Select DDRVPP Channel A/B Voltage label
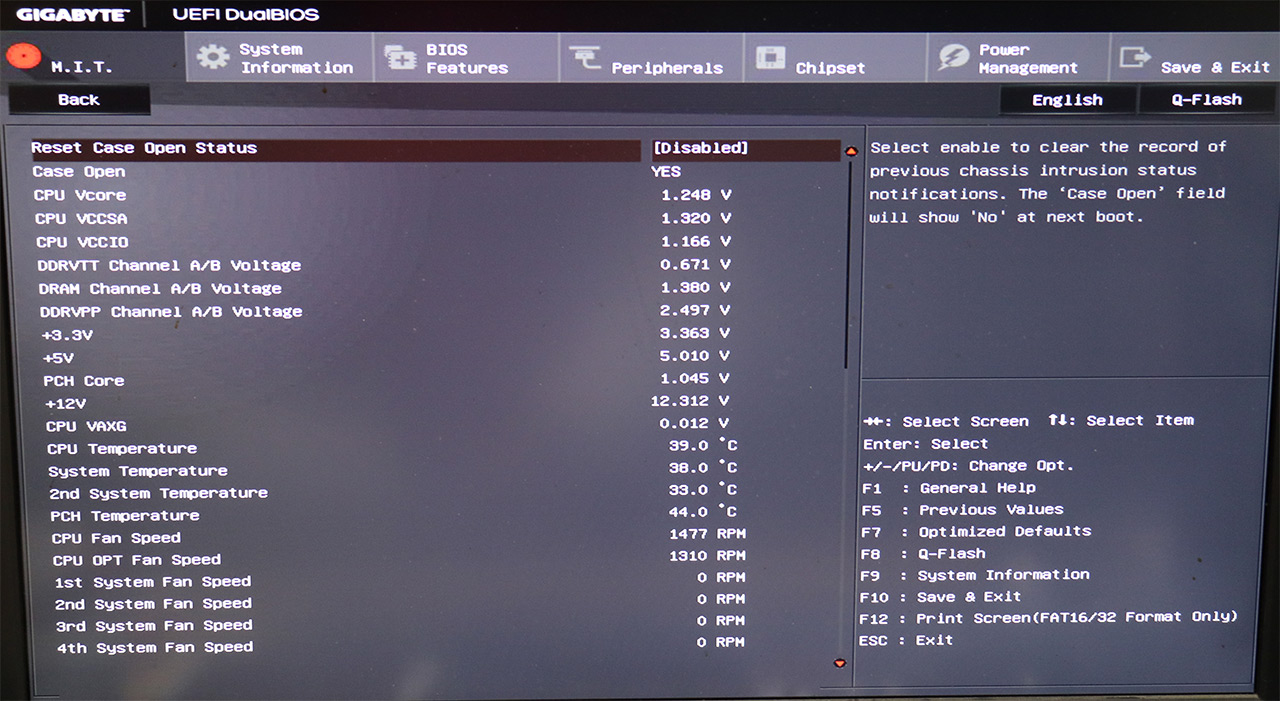The width and height of the screenshot is (1280, 701). click(x=171, y=312)
